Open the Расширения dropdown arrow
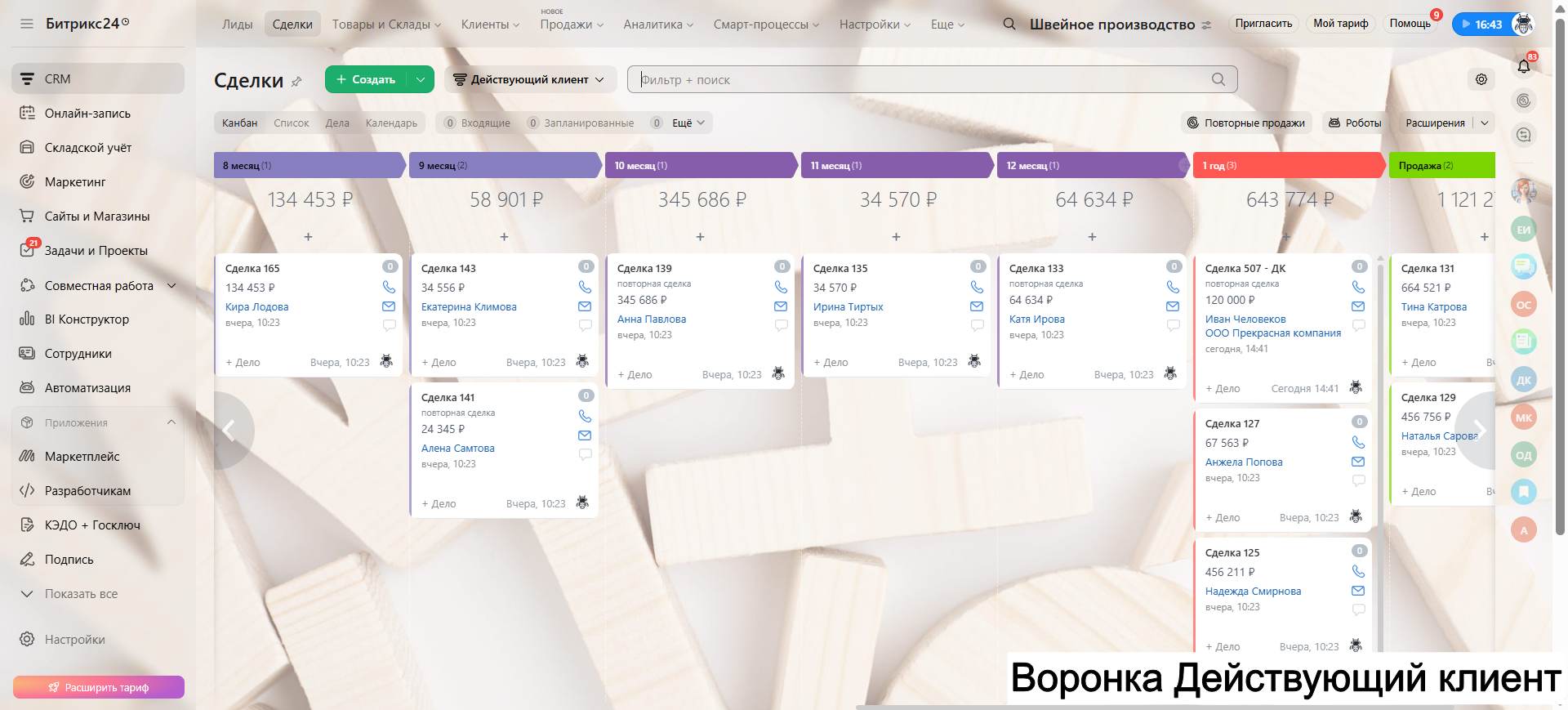Screen dimensions: 1568x710 pos(1485,123)
